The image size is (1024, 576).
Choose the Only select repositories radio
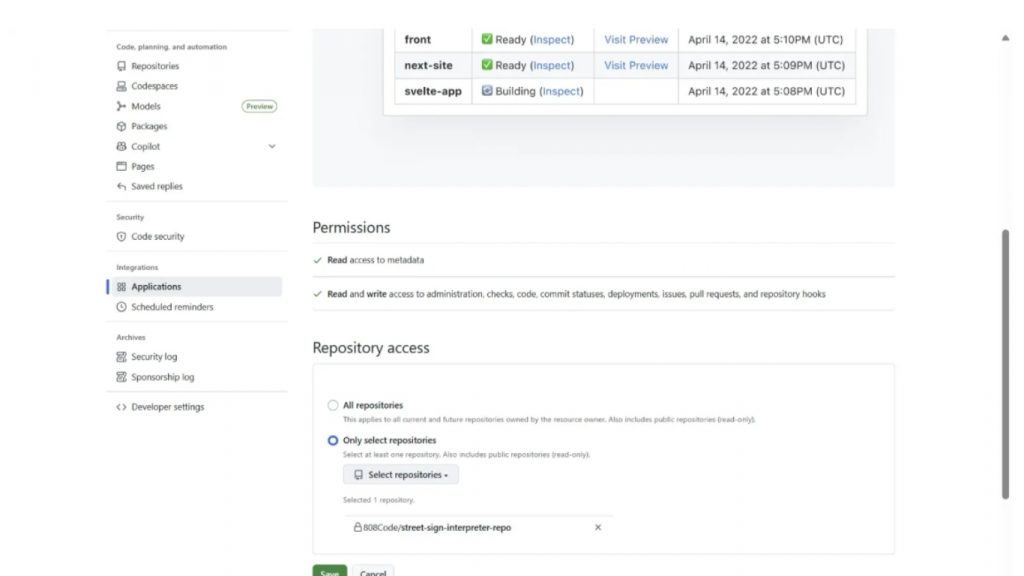pos(333,440)
